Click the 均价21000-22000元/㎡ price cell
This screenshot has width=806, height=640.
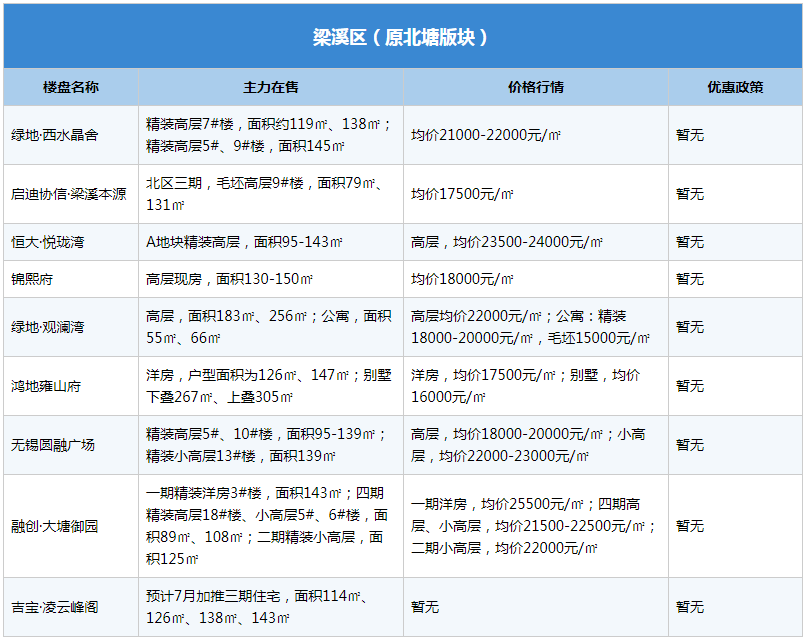(486, 135)
